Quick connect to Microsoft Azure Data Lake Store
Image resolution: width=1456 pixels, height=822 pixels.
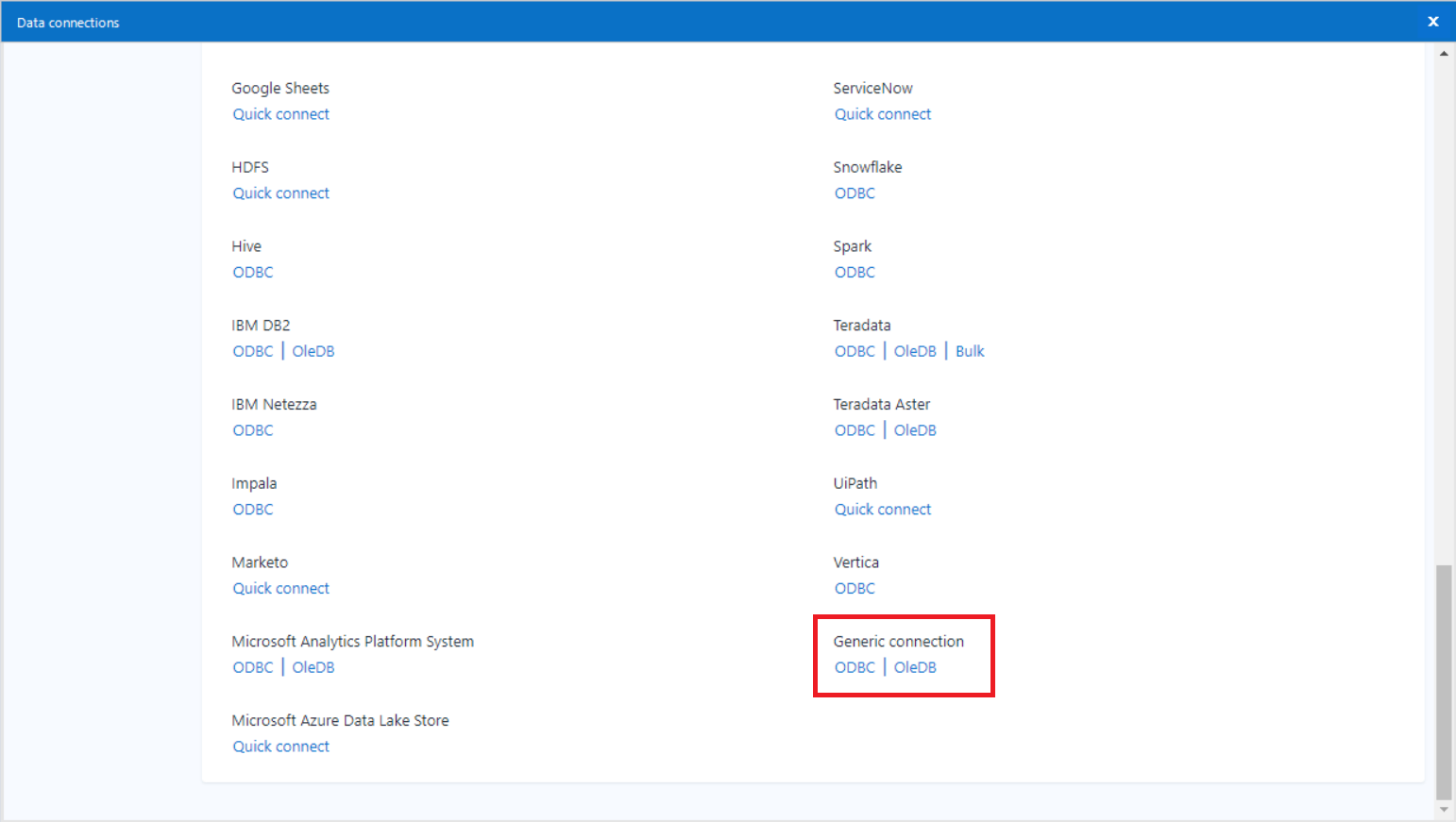(x=280, y=746)
